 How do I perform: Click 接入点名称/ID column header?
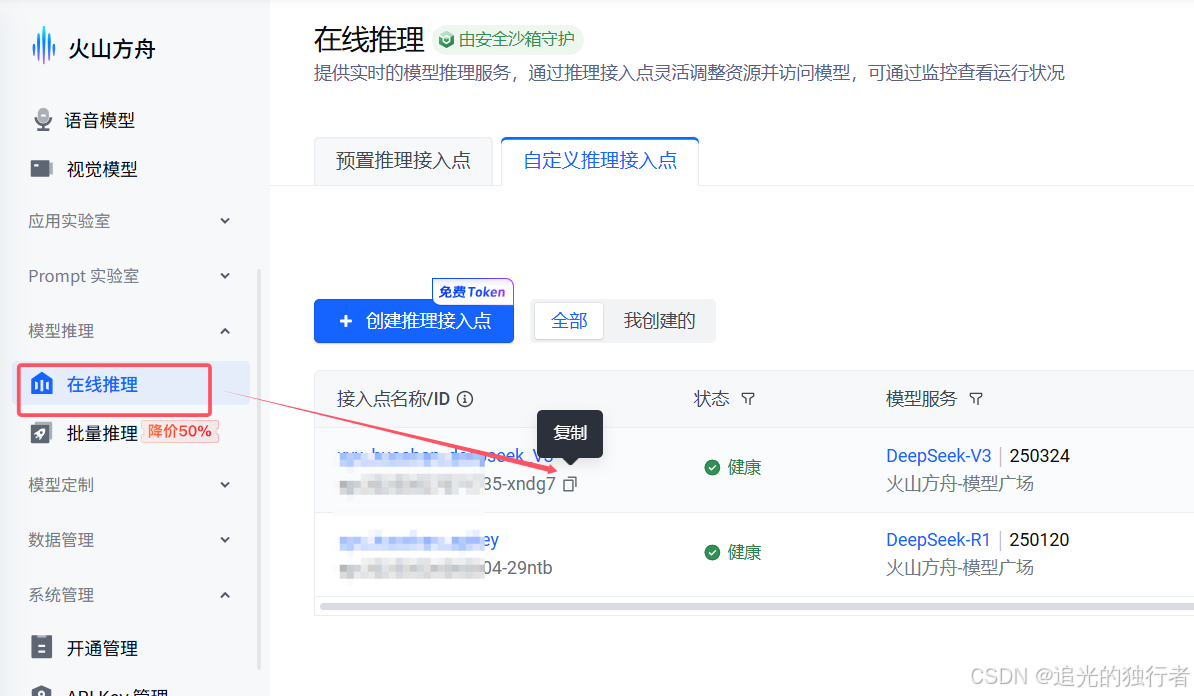[393, 399]
